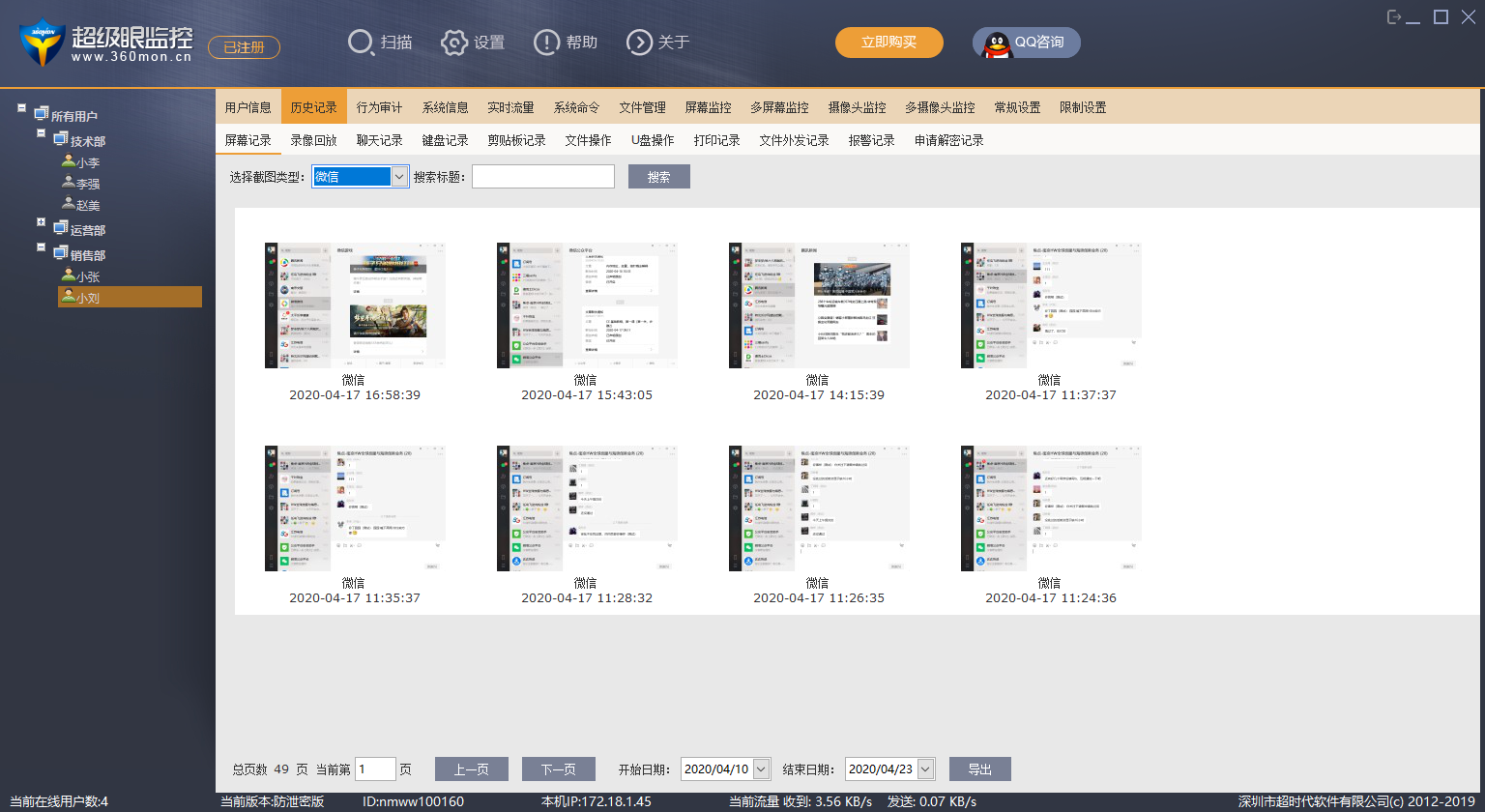Collapse the 销售部 department node
Image resolution: width=1485 pixels, height=812 pixels.
[42, 247]
